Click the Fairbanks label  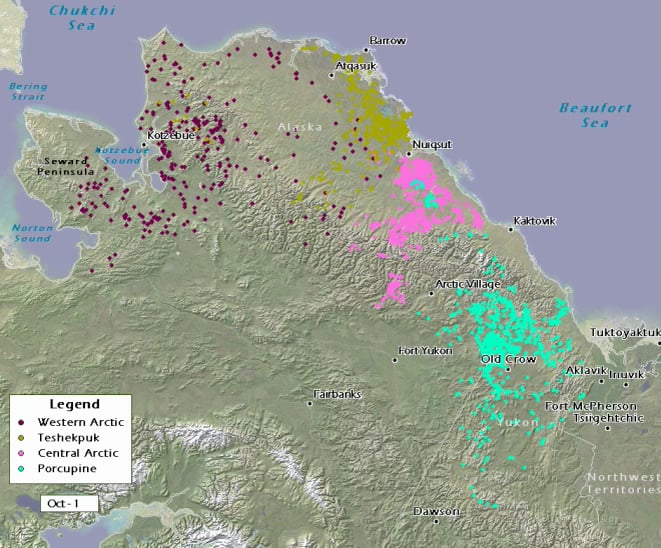337,394
